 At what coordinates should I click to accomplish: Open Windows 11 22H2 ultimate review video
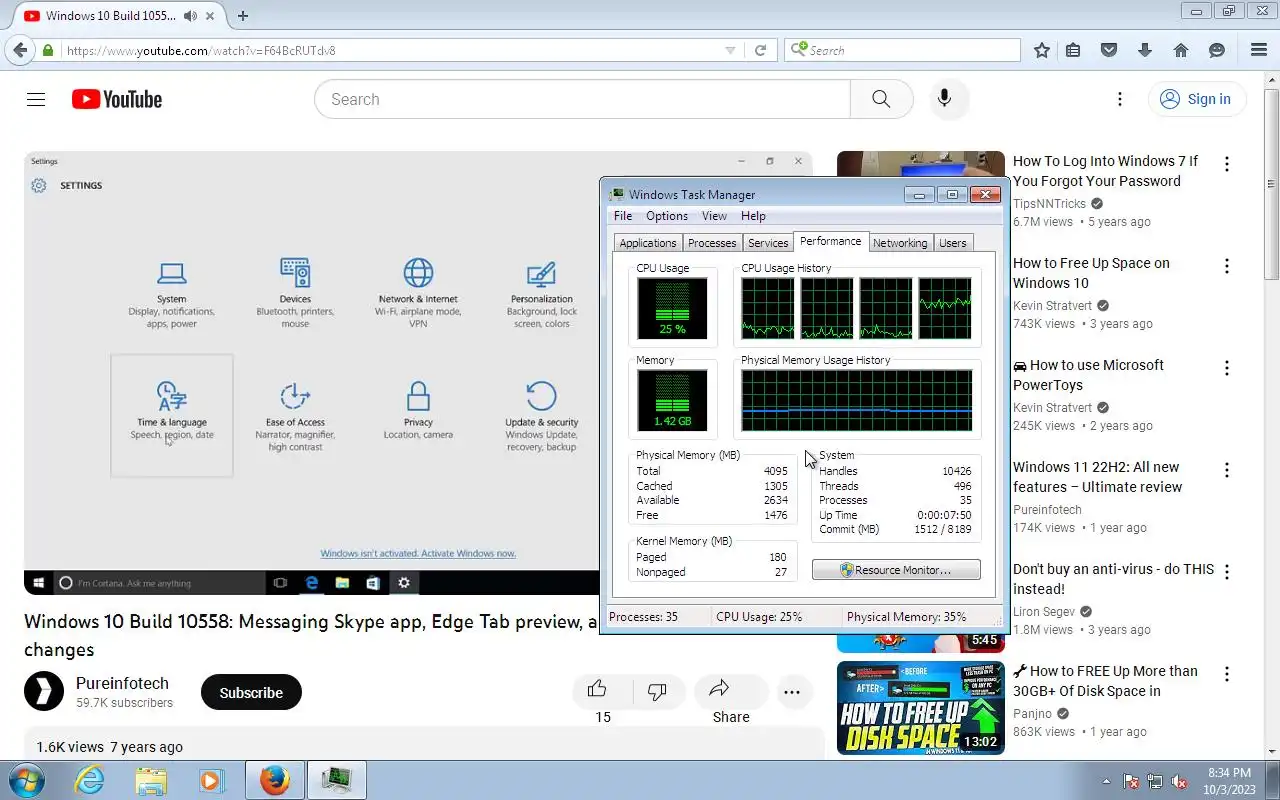pos(1097,477)
